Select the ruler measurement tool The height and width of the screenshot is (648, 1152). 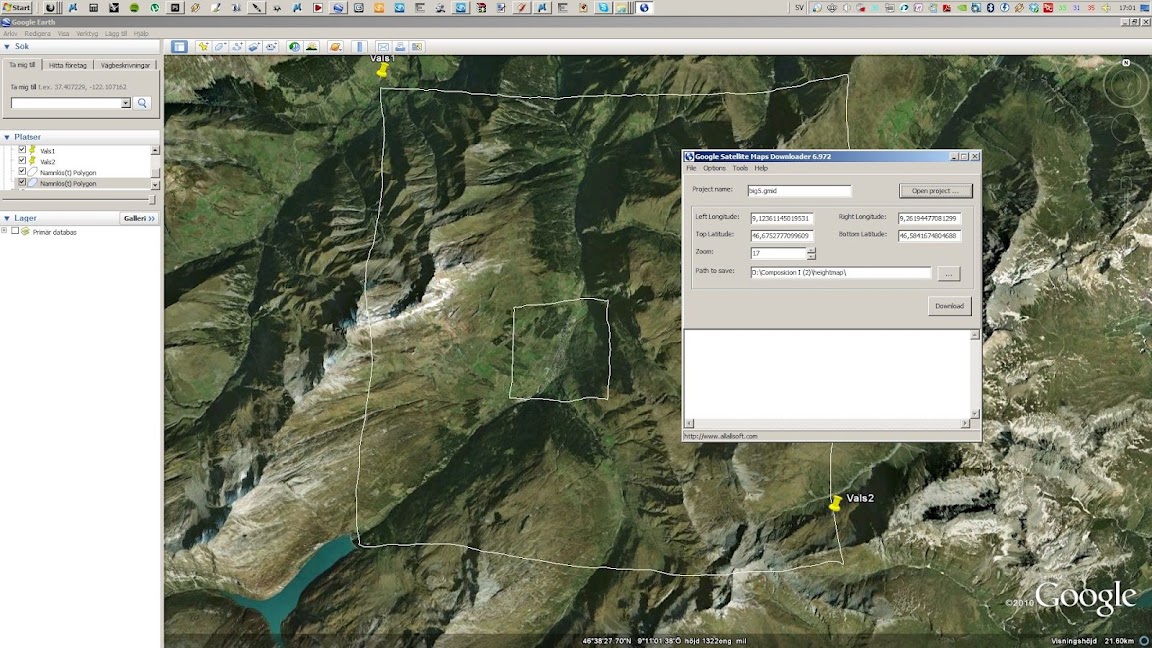pyautogui.click(x=359, y=46)
